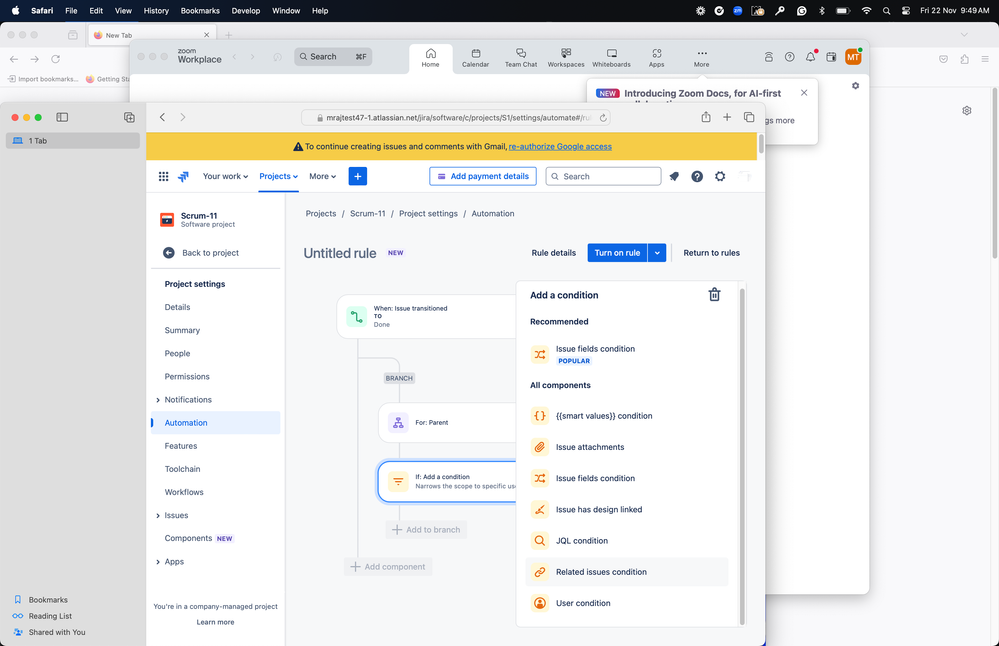Select the 1 Tab group in Safari sidebar
999x646 pixels.
point(73,141)
